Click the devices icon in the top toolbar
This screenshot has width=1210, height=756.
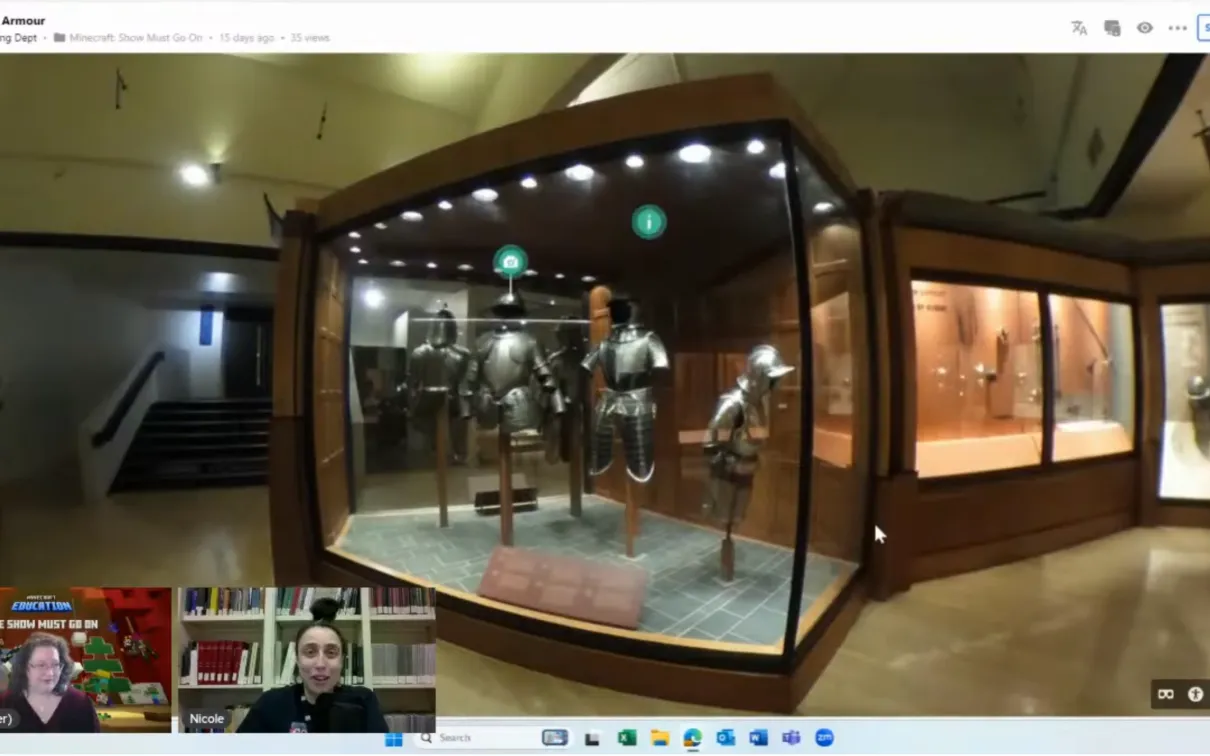[1111, 28]
